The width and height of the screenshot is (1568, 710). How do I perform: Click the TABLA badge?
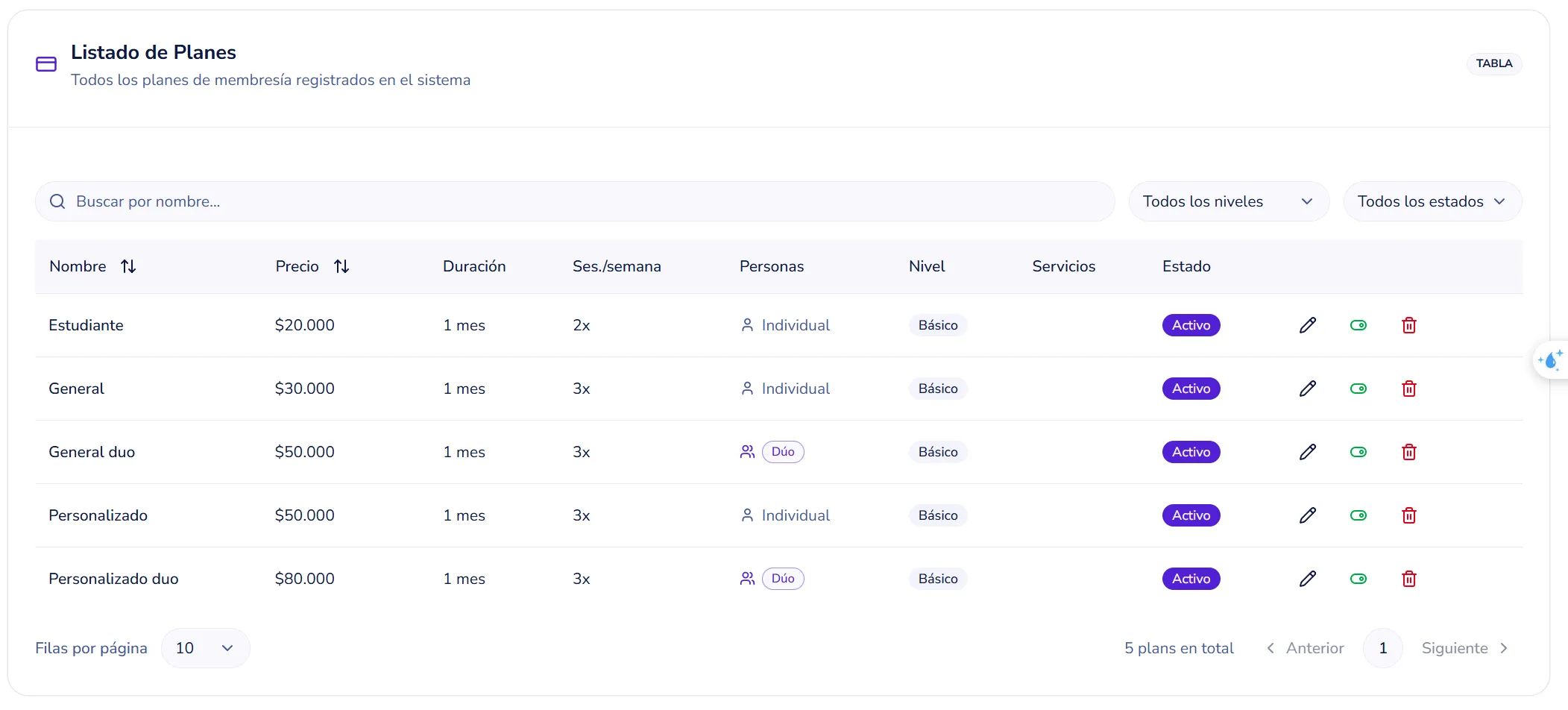pyautogui.click(x=1494, y=63)
